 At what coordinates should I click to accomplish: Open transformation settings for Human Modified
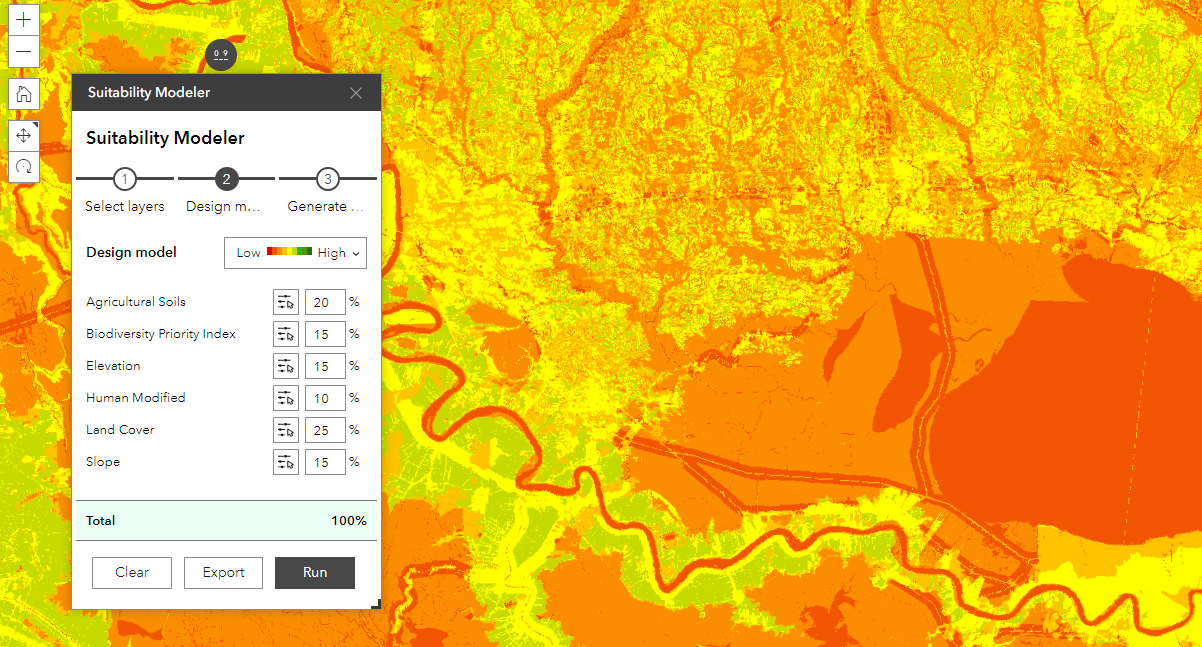(x=285, y=397)
